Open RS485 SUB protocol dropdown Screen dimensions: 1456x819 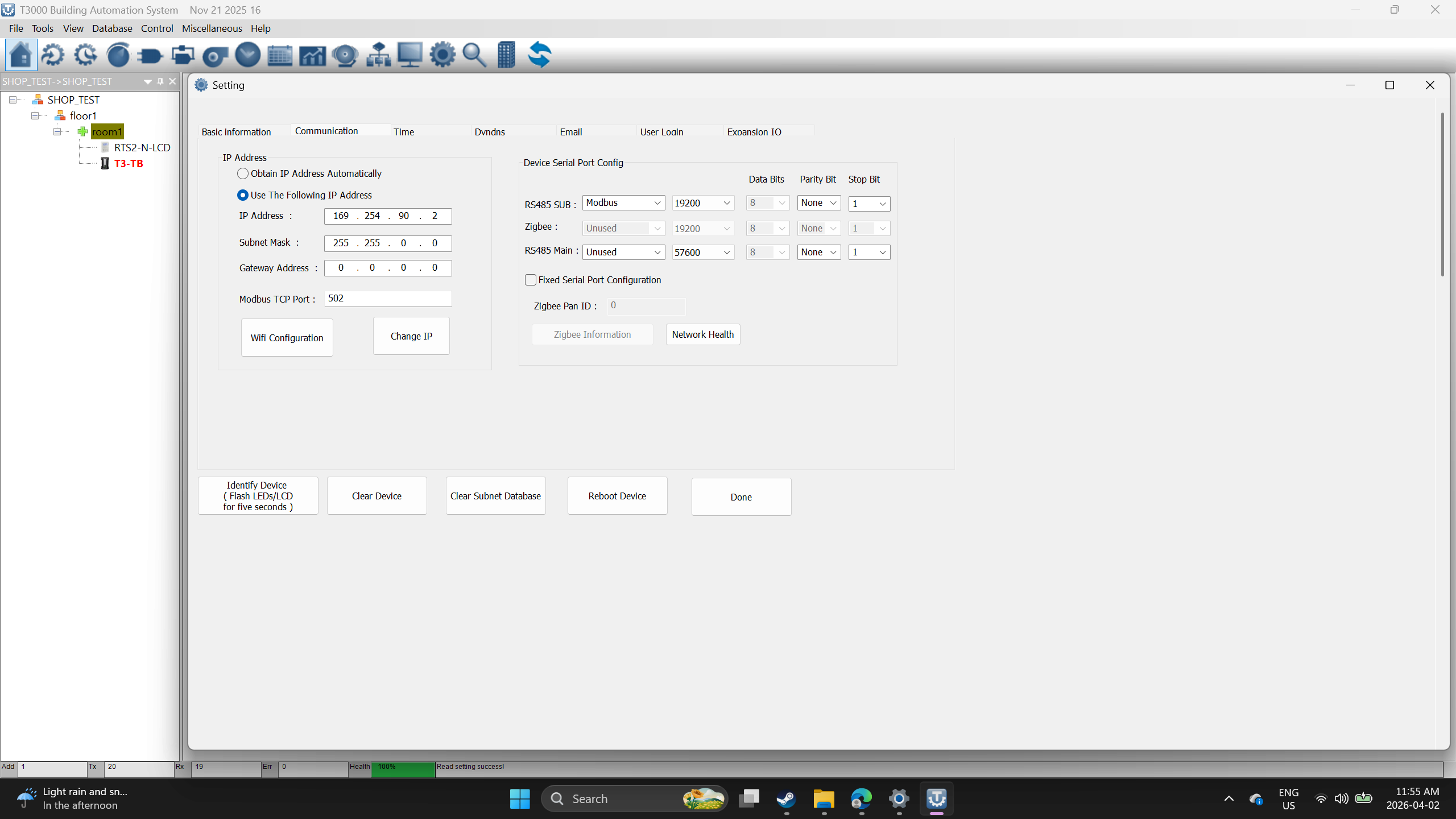(x=623, y=203)
